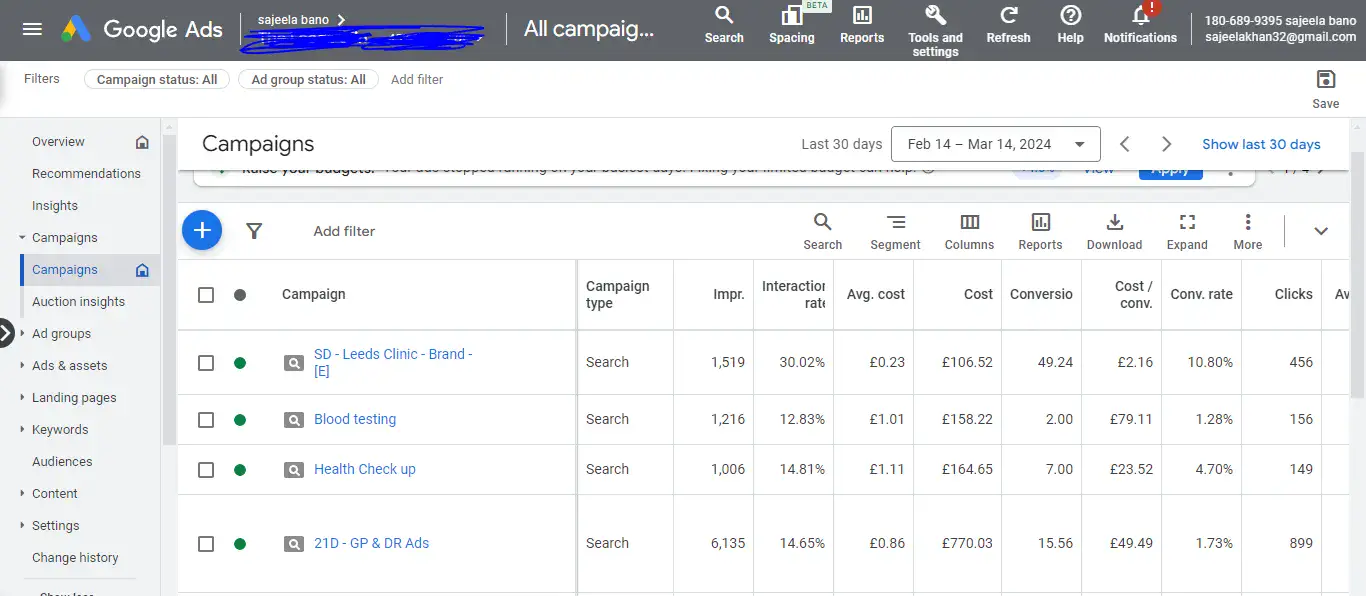Open the More options menu

1248,231
